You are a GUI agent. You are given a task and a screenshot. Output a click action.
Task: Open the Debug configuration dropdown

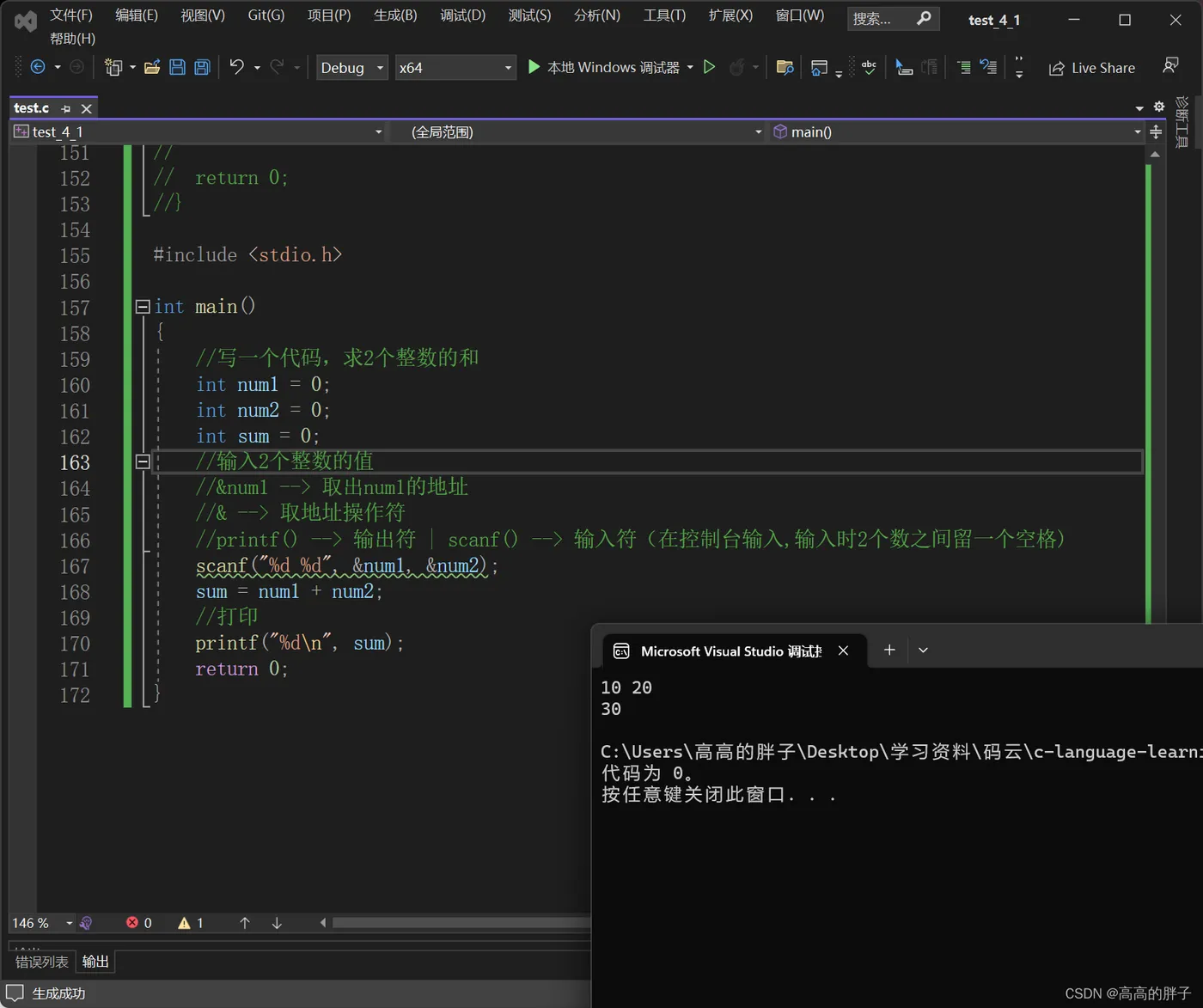pos(352,67)
